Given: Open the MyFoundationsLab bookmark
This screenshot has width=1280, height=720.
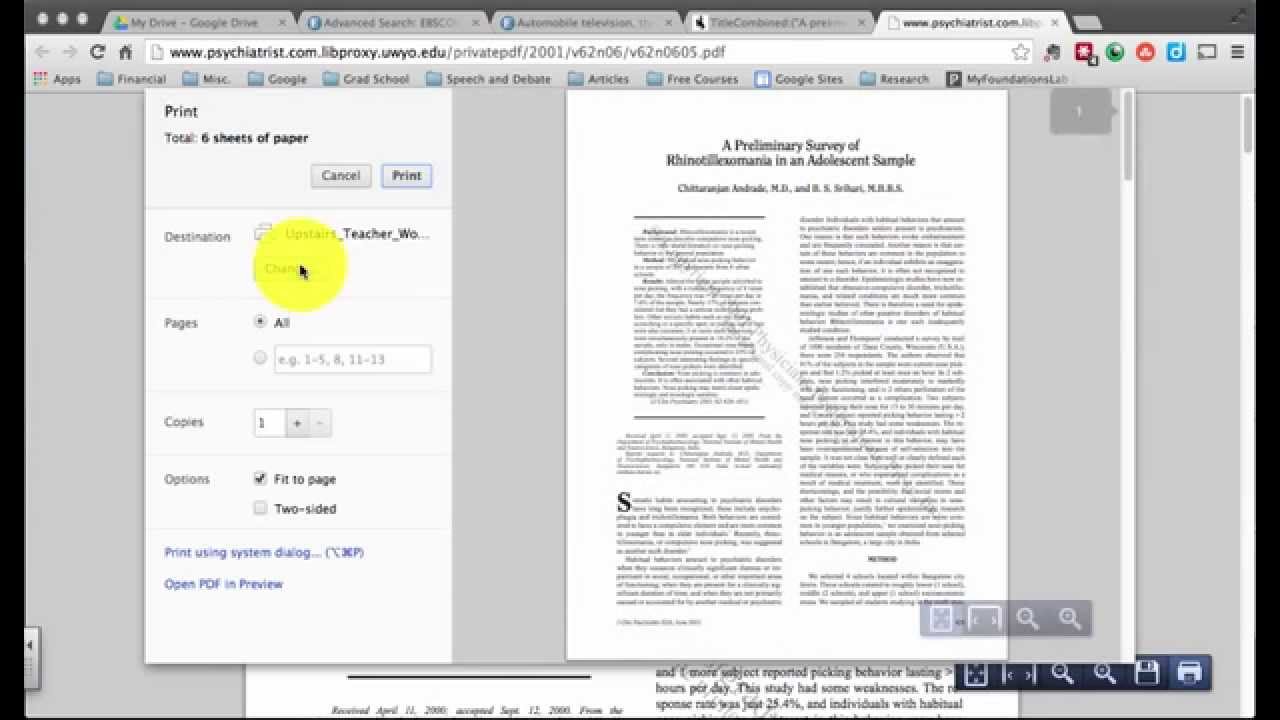Looking at the screenshot, I should pyautogui.click(x=1010, y=79).
